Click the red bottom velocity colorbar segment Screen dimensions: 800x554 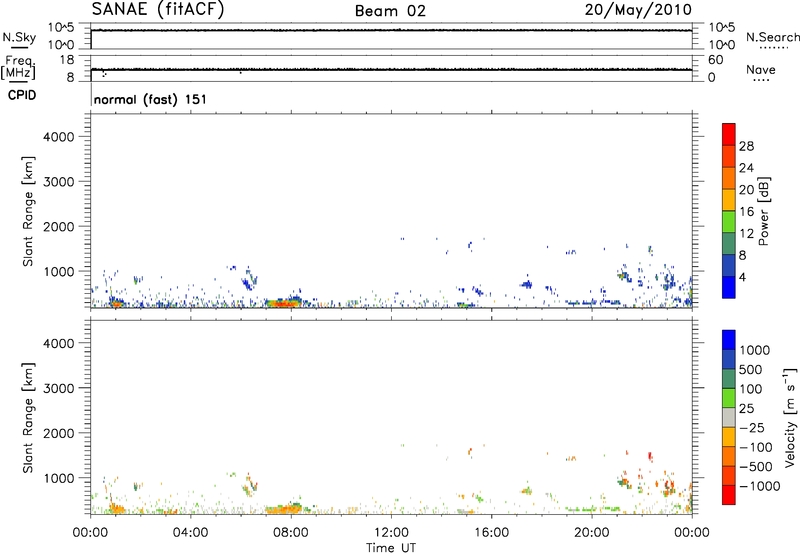click(x=729, y=495)
